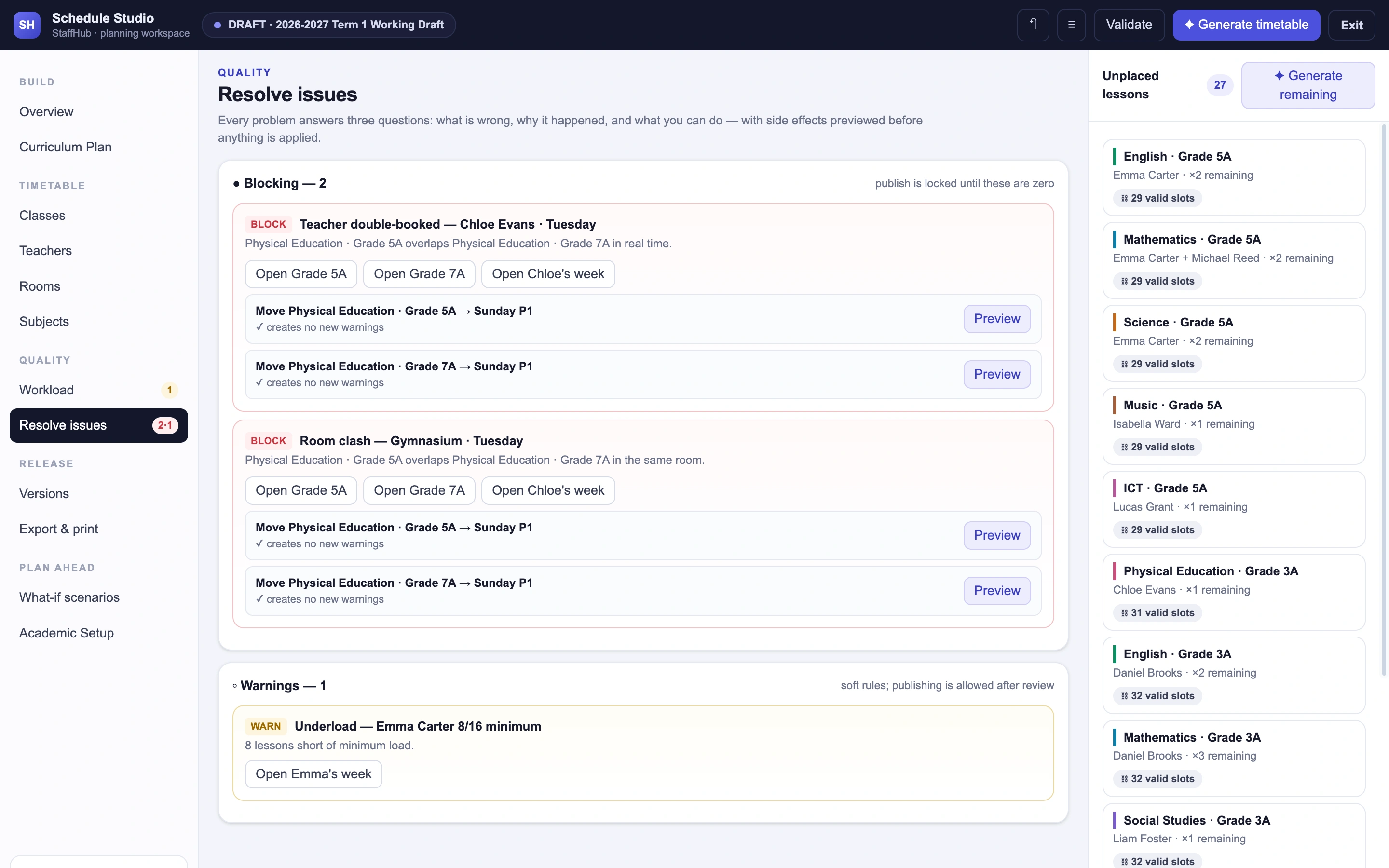Screen dimensions: 1389x868
Task: Click 31 valid slots chip for PE Grade 3A
Action: tap(1157, 613)
